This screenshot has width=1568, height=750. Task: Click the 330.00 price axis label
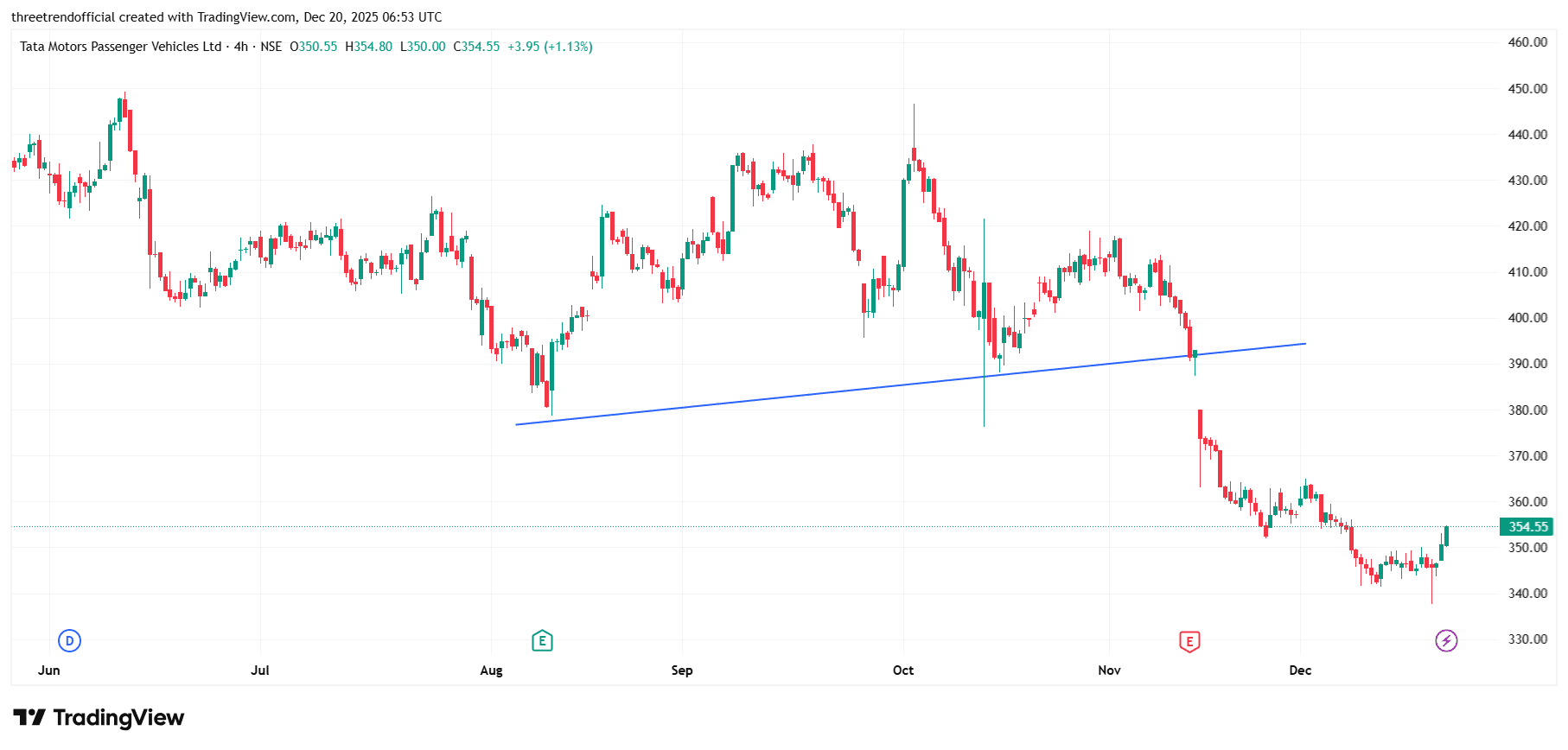click(x=1527, y=639)
